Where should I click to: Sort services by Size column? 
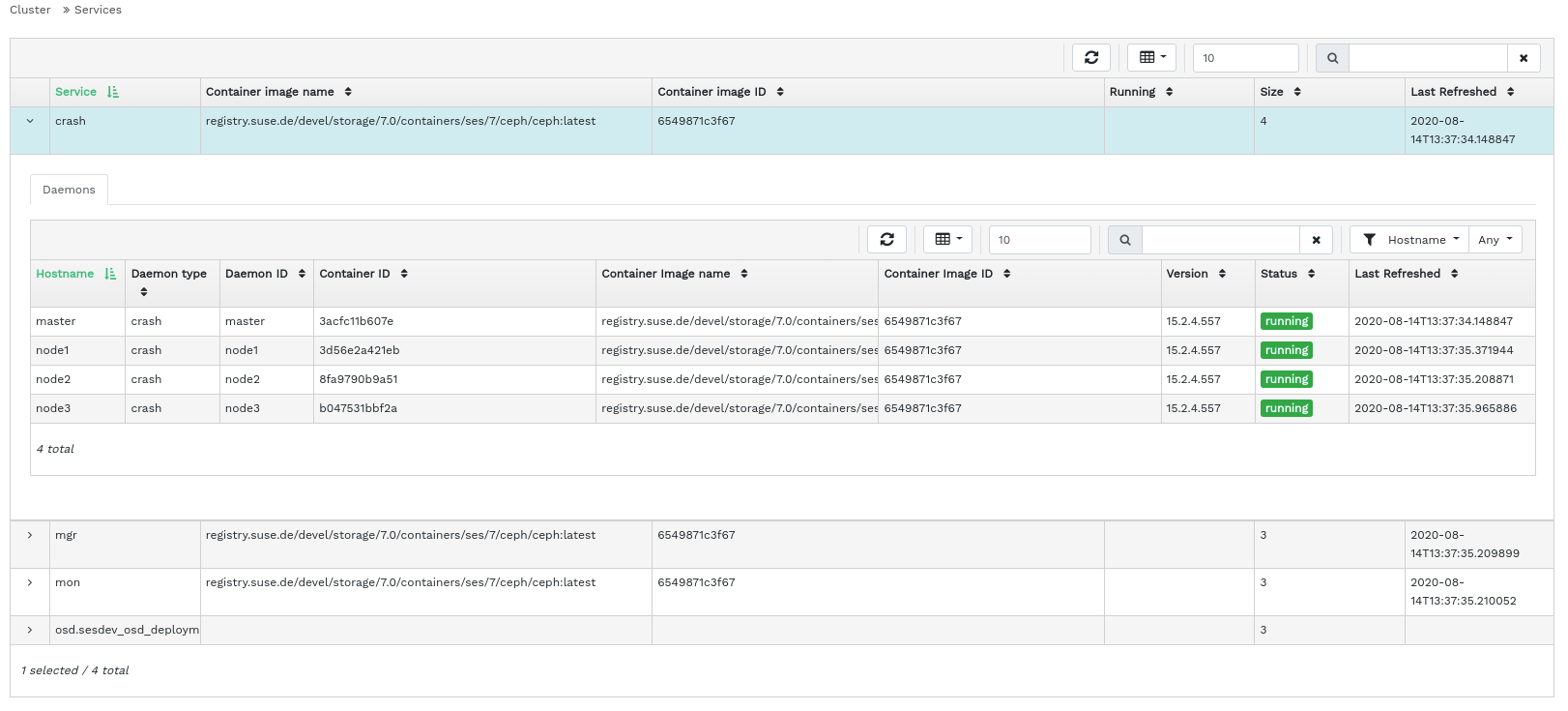tap(1280, 92)
